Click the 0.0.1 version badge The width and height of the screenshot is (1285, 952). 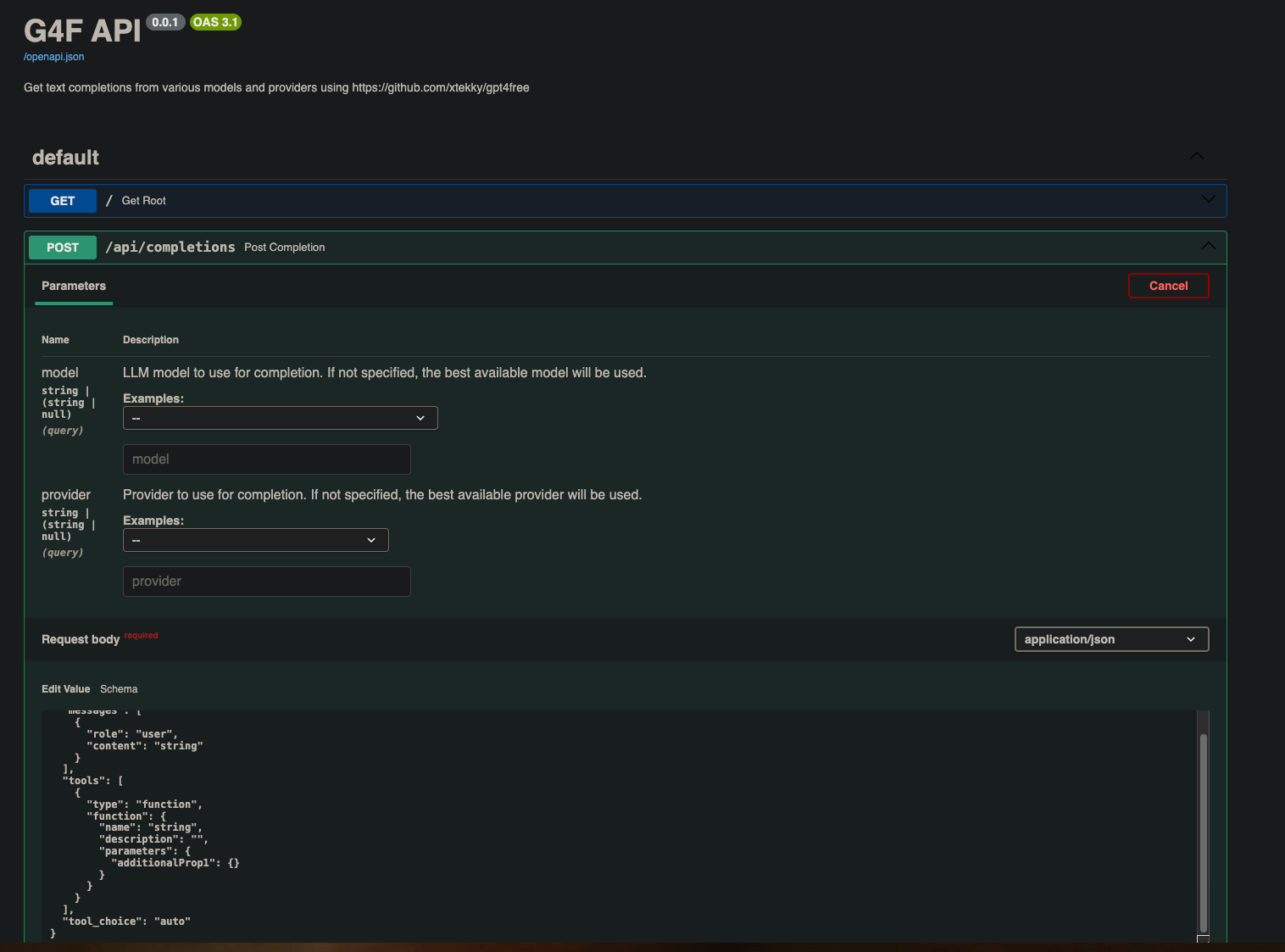point(165,22)
